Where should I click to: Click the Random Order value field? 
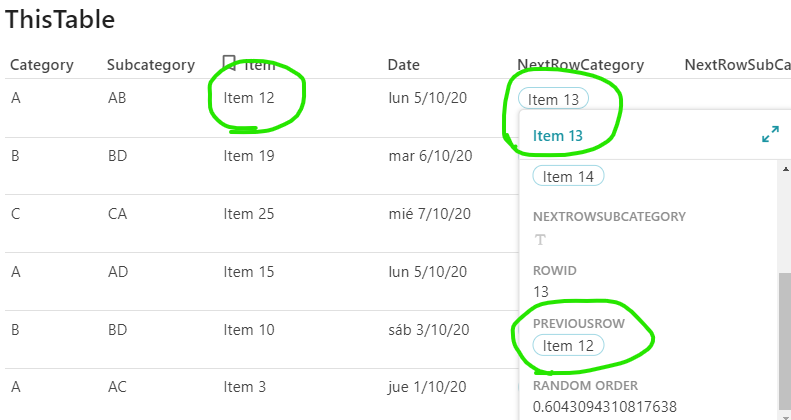[605, 407]
